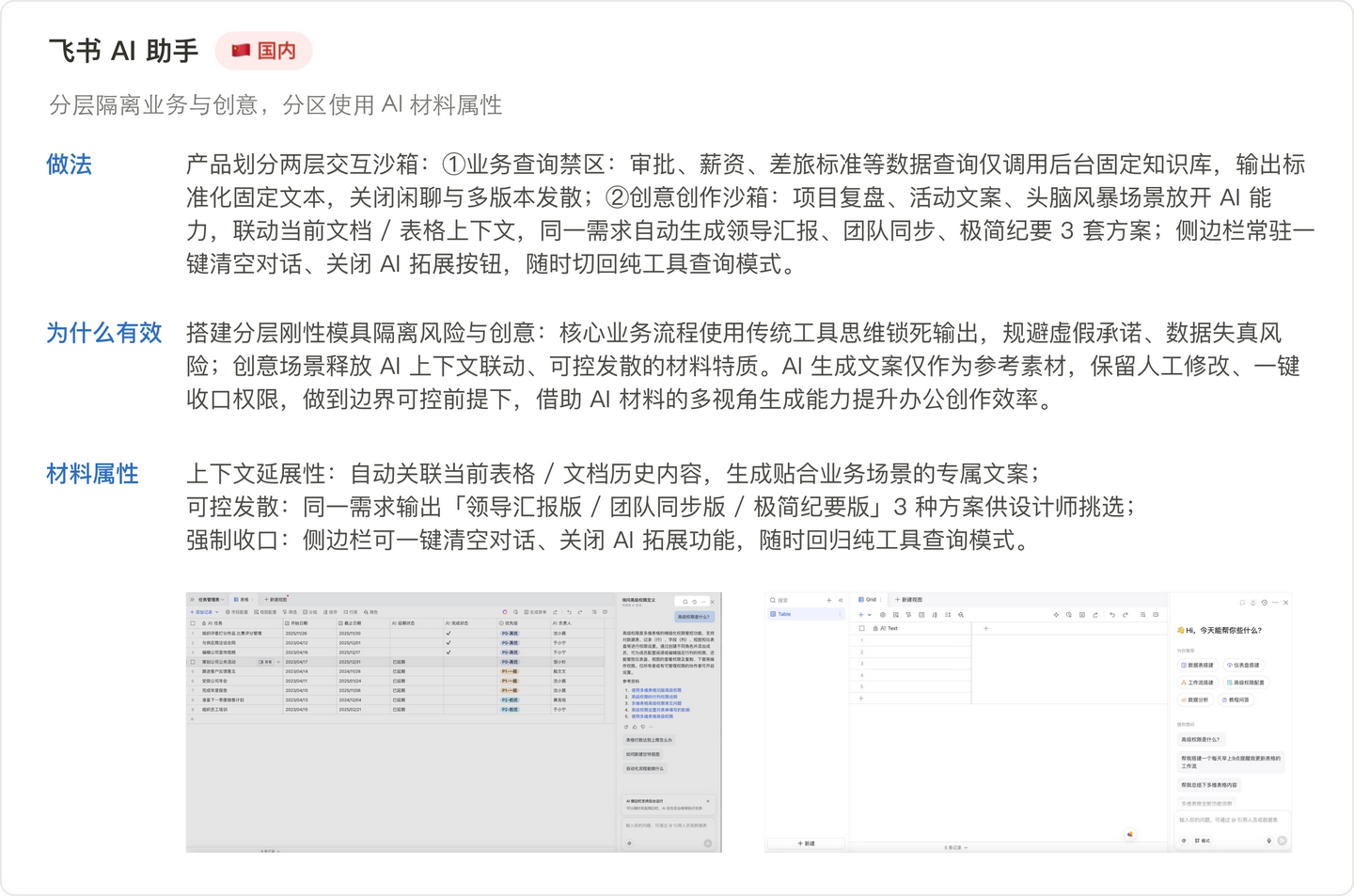Click floating colorful AI bubble in Grid screenshot
Viewport: 1354px width, 896px height.
(x=1129, y=834)
